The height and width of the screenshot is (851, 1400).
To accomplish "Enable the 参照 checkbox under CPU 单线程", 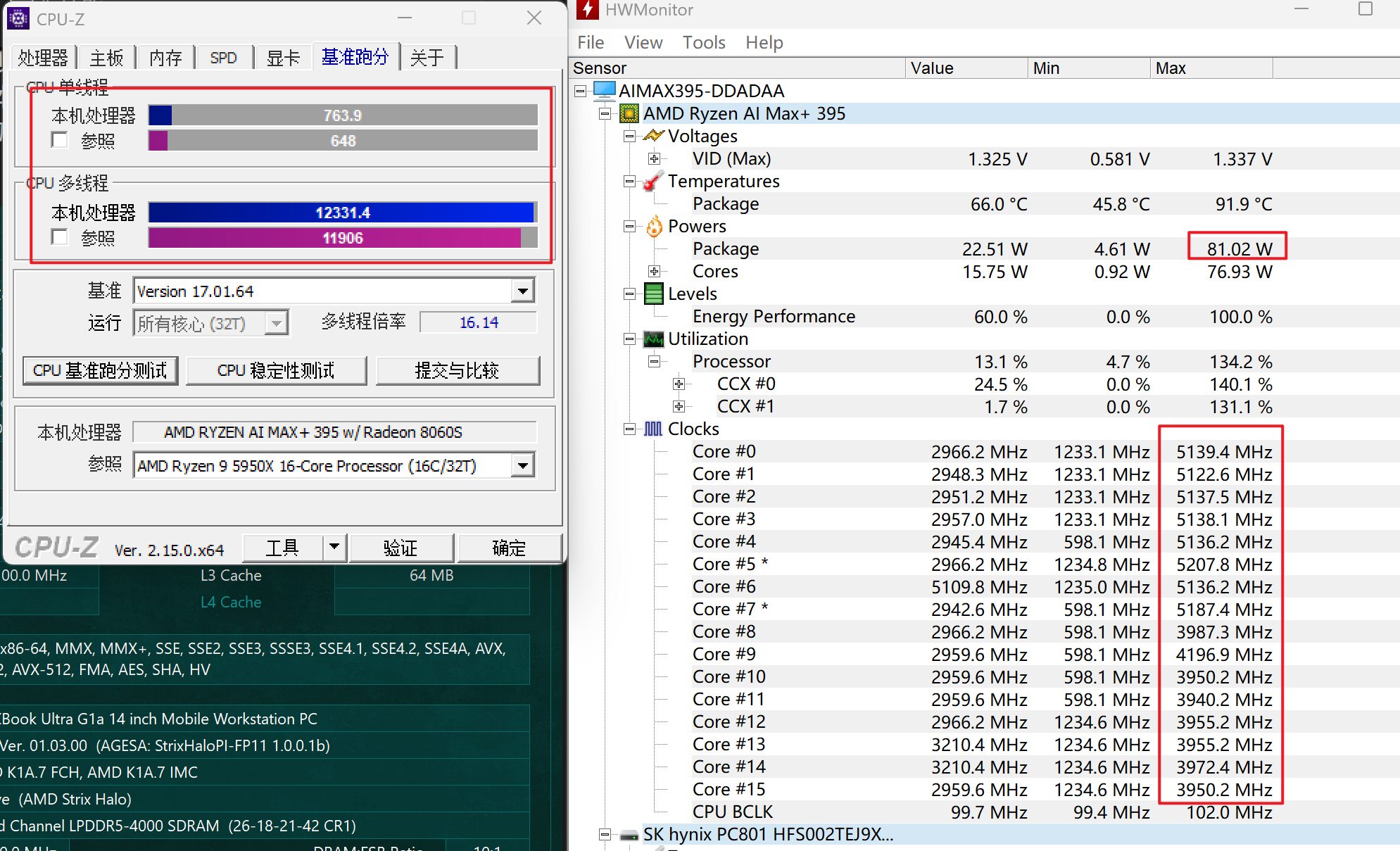I will pyautogui.click(x=59, y=139).
